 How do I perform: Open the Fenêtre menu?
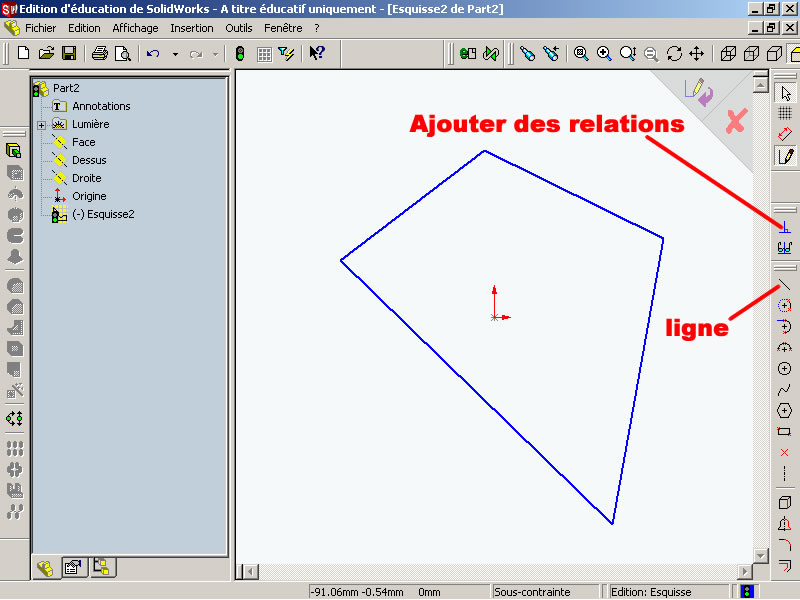pos(283,28)
